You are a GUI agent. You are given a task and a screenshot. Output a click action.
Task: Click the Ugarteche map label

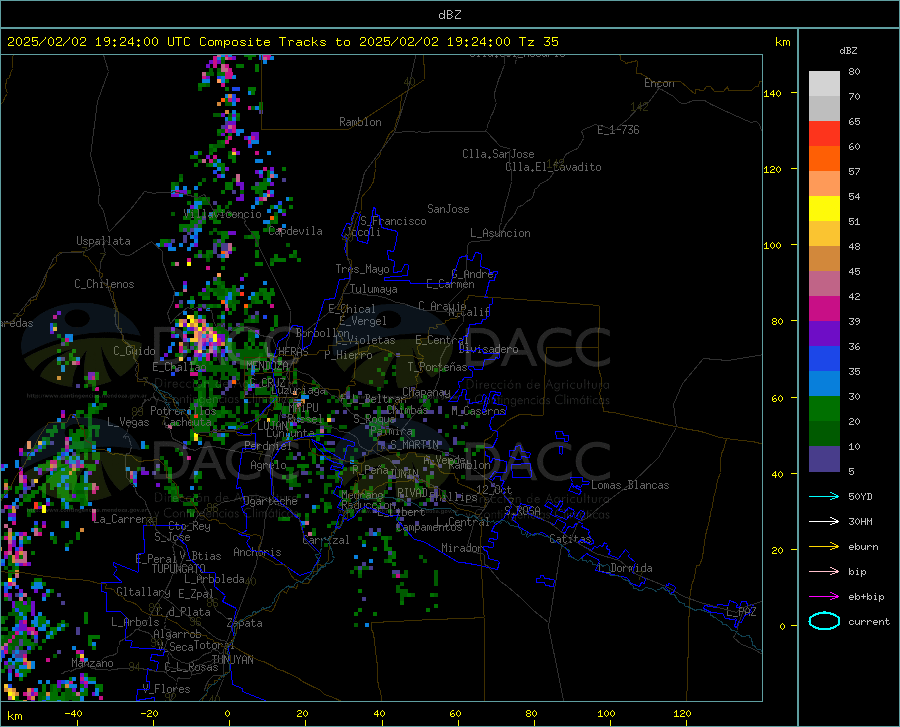point(270,501)
